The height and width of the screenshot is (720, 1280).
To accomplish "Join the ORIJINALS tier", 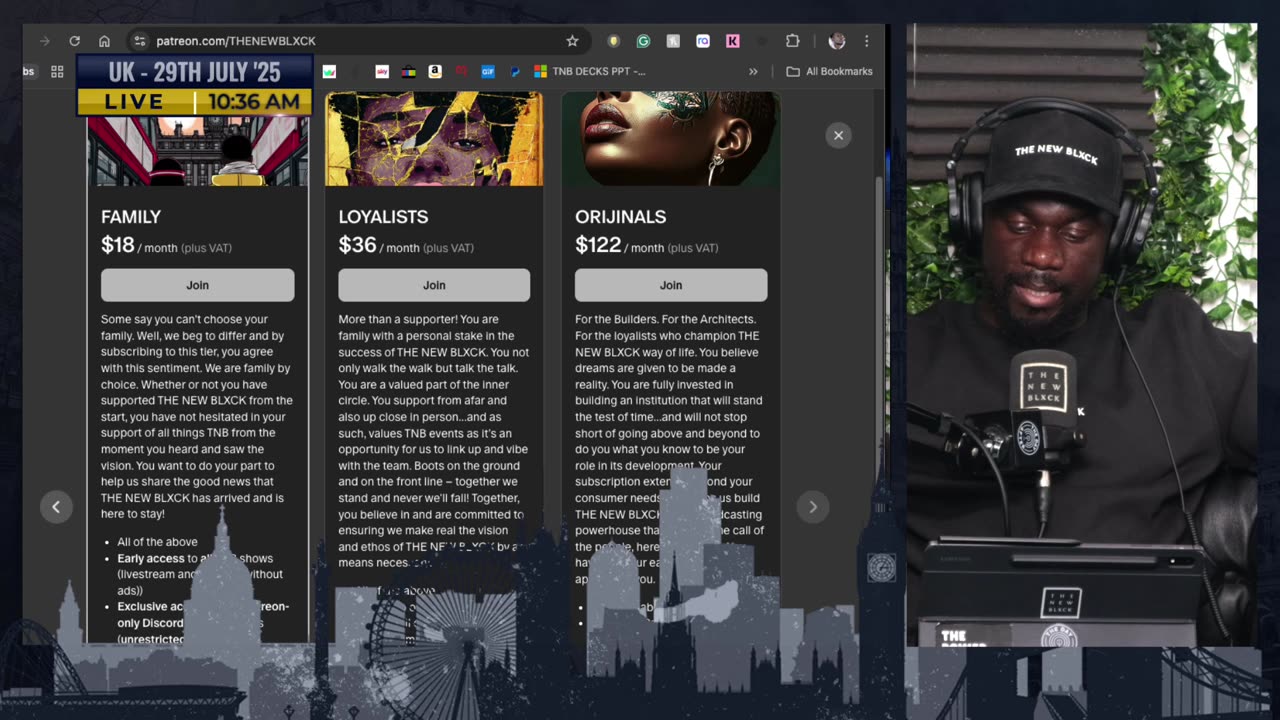I will point(671,285).
